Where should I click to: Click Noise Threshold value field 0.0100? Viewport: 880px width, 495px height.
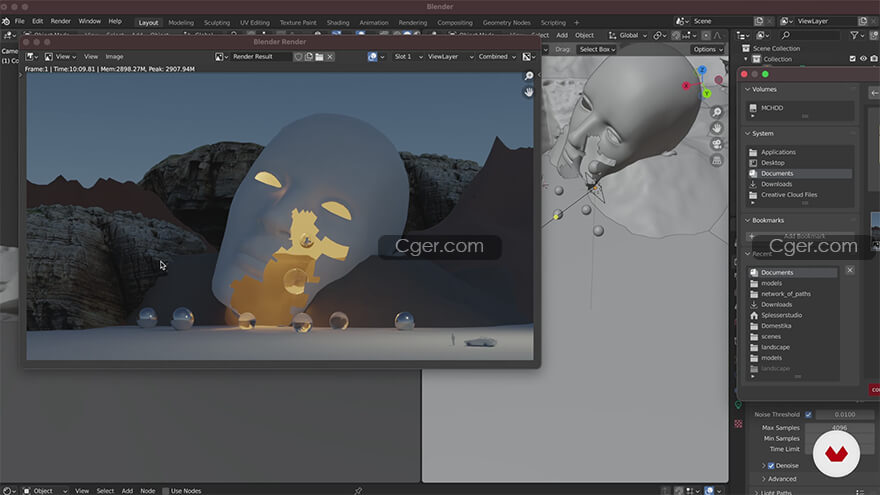tap(845, 415)
